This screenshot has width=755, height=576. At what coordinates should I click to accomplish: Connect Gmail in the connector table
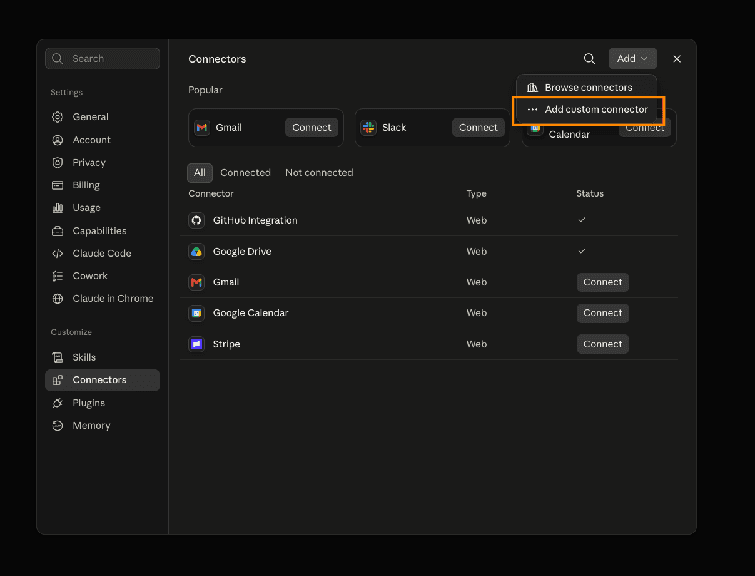coord(603,282)
